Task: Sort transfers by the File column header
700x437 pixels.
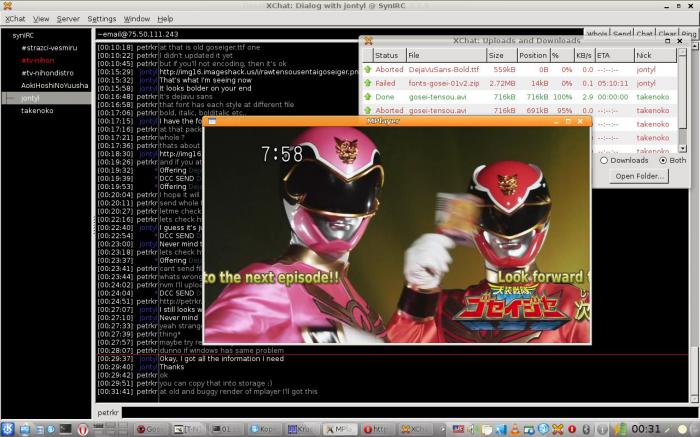Action: 446,55
